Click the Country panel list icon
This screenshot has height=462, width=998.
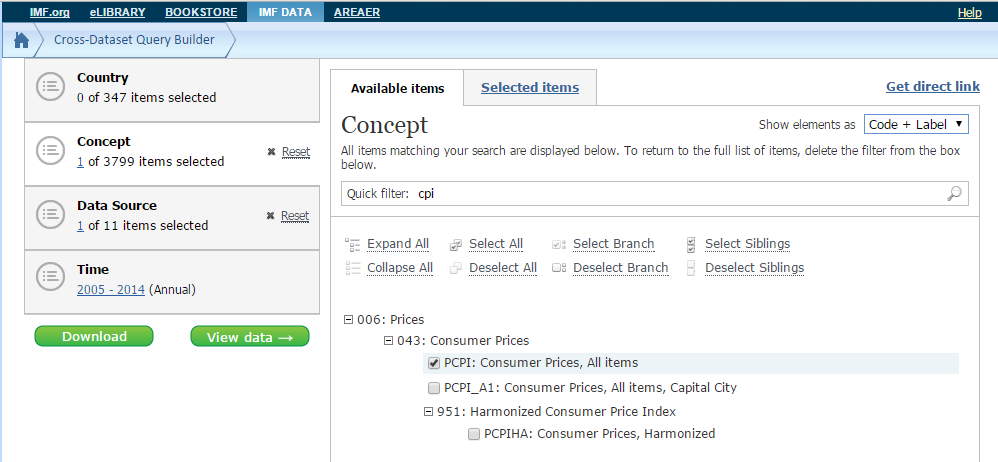tap(50, 87)
